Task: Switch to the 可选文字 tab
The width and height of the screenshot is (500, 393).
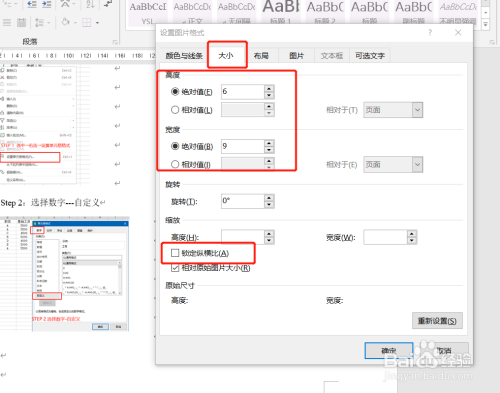Action: tap(370, 56)
